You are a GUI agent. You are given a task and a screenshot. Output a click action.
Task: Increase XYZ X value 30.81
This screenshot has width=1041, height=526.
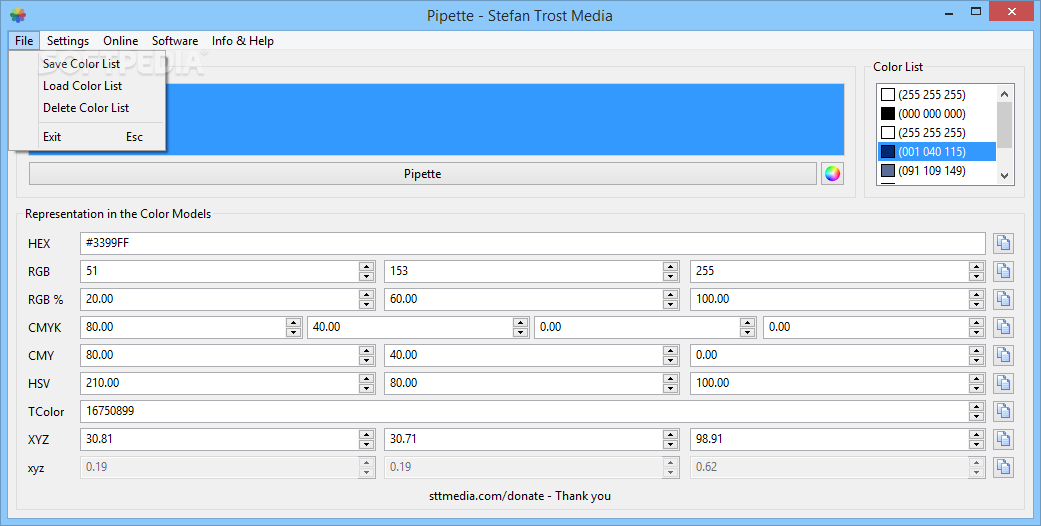point(366,434)
